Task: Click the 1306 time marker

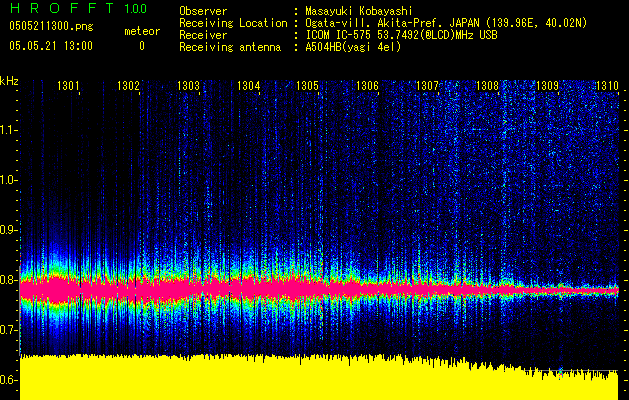Action: point(367,86)
